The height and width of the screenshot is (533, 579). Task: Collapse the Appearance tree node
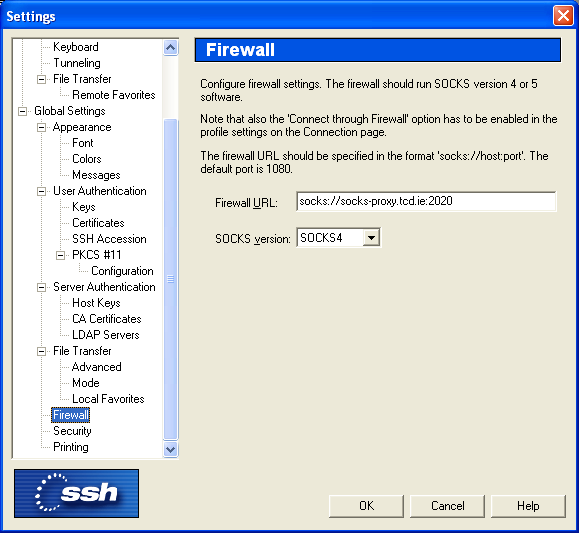pyautogui.click(x=41, y=127)
